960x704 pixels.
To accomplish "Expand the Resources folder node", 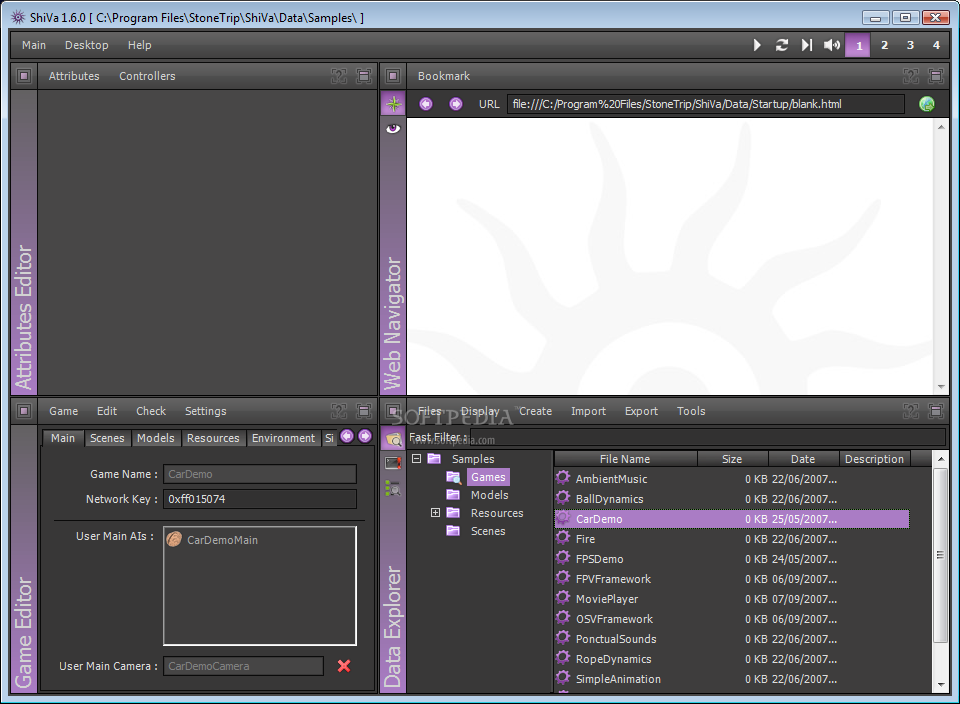I will click(435, 512).
